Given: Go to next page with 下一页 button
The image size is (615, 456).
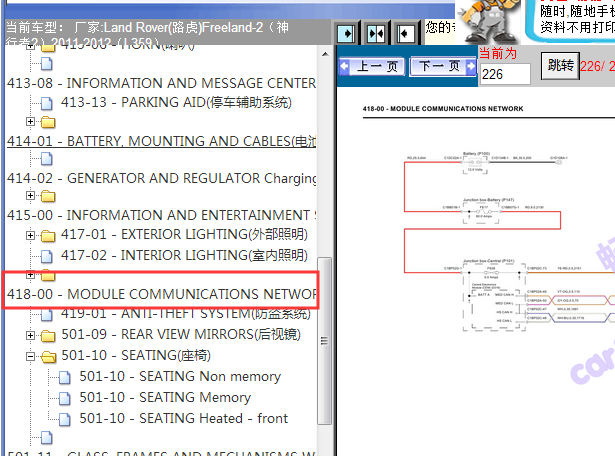Looking at the screenshot, I should point(443,66).
